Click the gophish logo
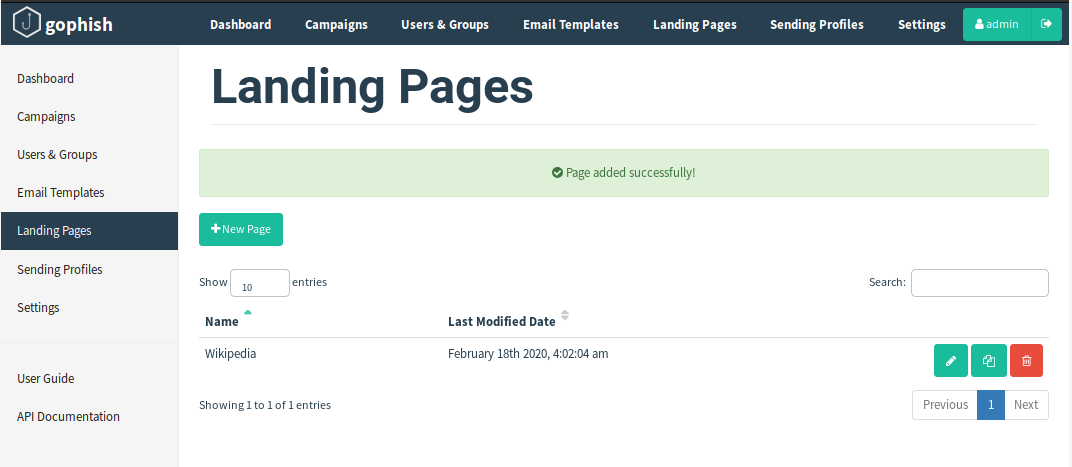This screenshot has width=1072, height=467. 62,24
